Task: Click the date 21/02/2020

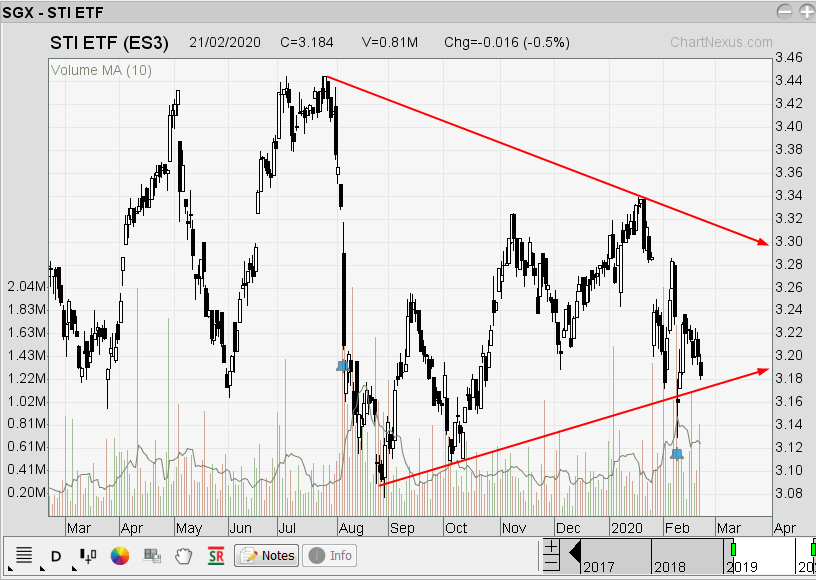Action: coord(225,42)
